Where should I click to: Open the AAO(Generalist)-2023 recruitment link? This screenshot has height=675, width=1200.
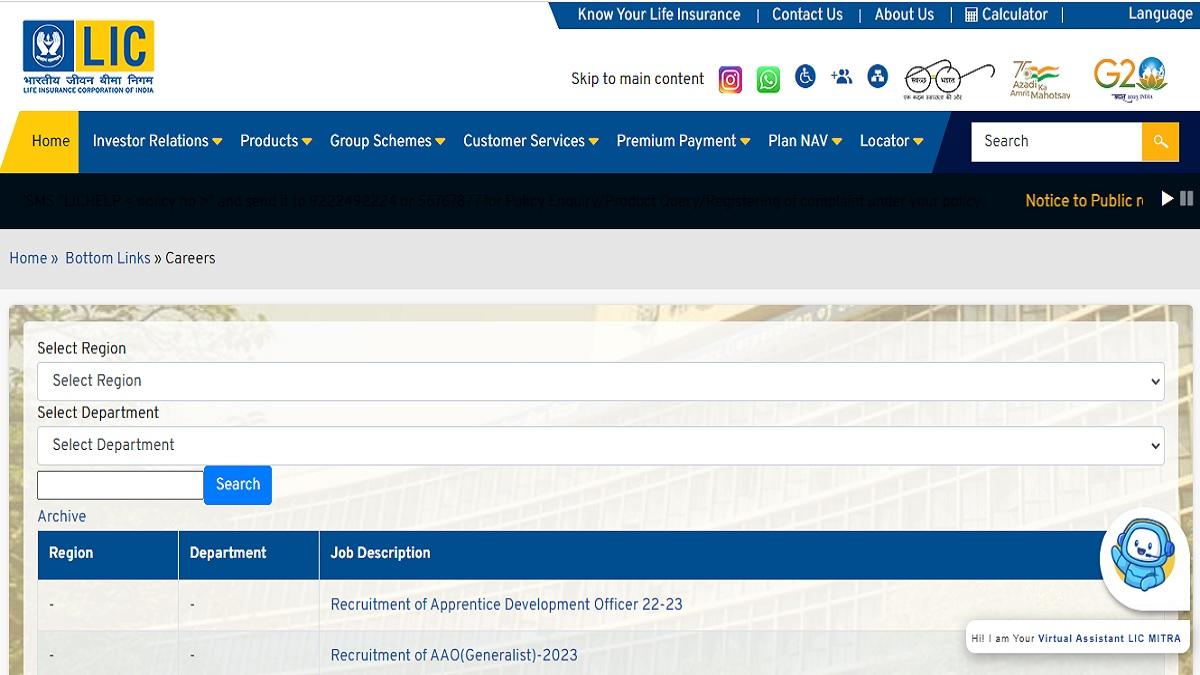pyautogui.click(x=453, y=655)
